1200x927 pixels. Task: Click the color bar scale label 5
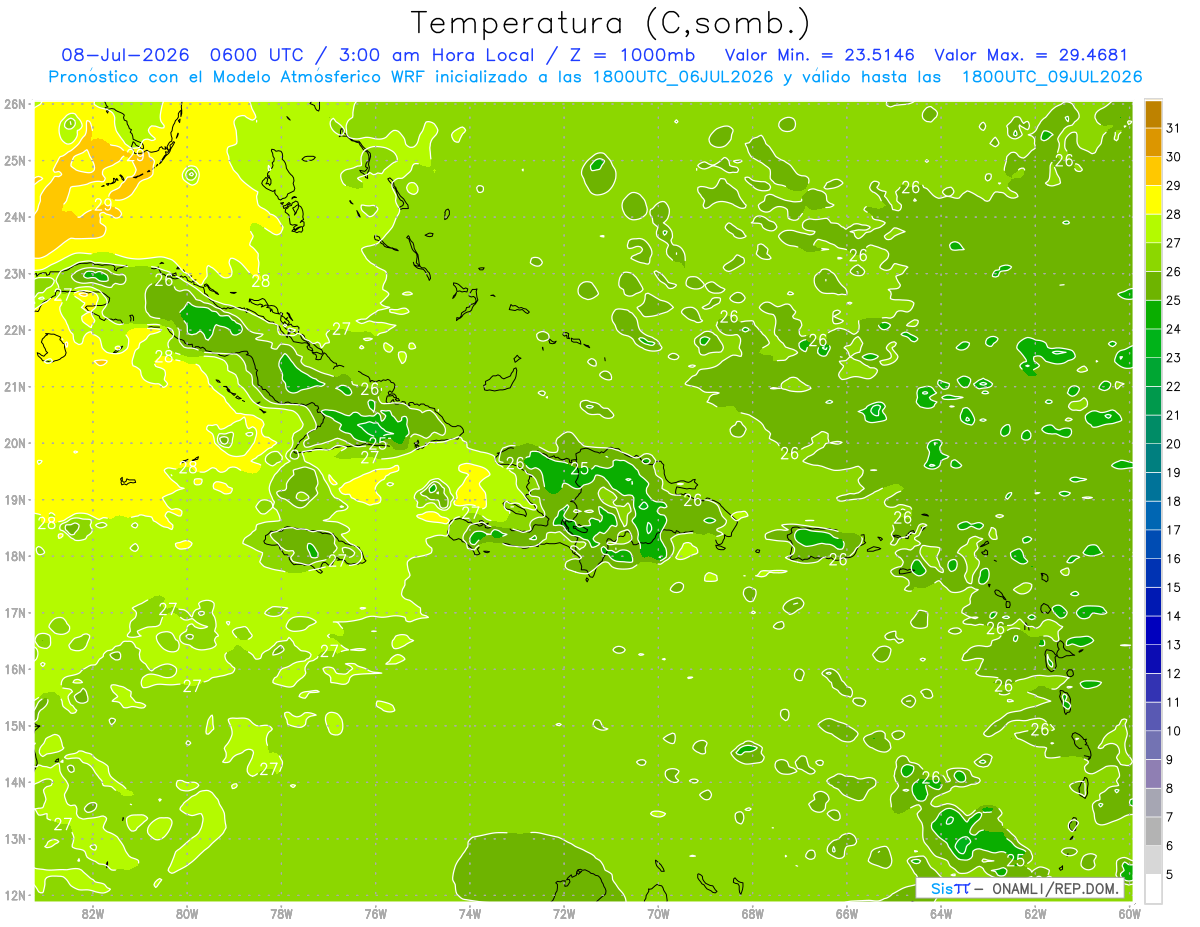click(1171, 874)
